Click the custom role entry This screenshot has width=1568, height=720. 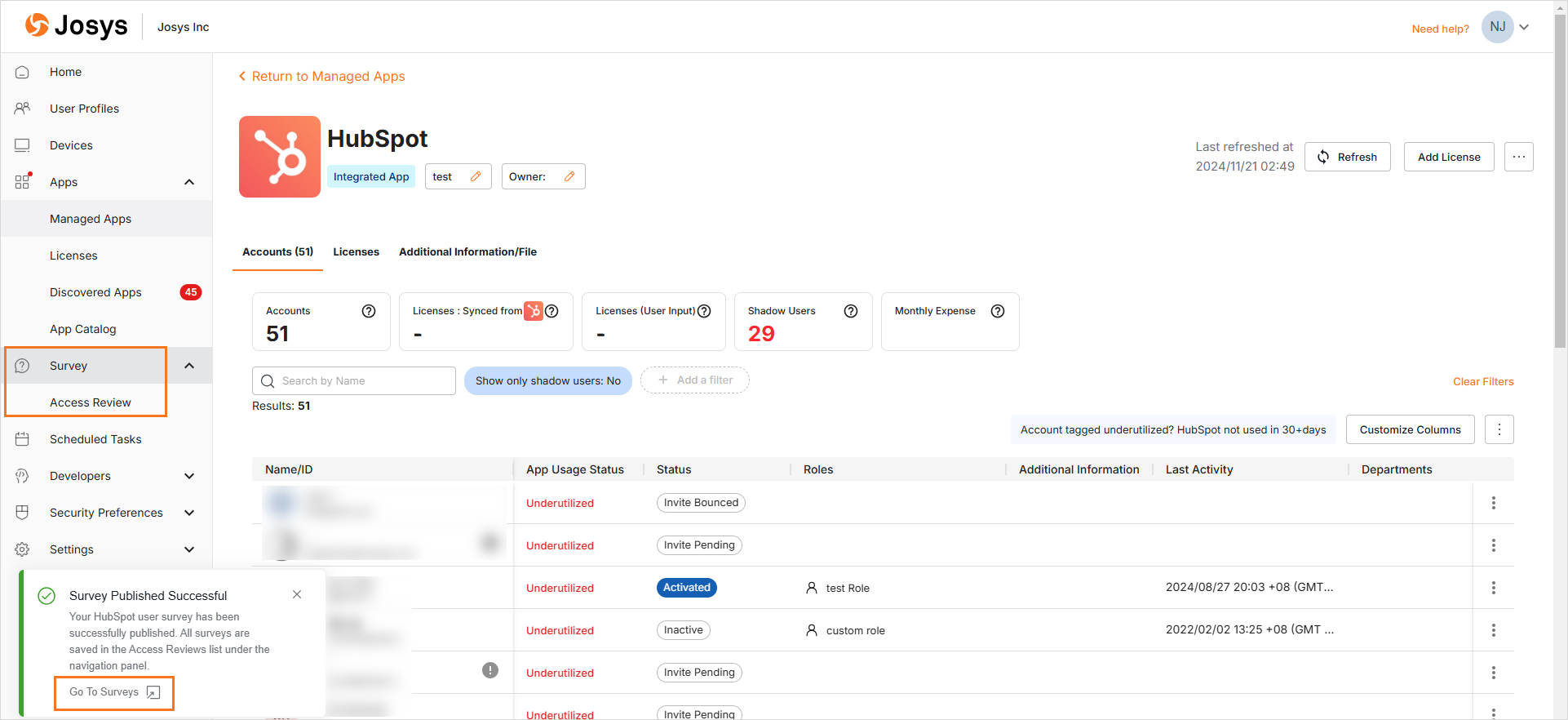point(845,630)
